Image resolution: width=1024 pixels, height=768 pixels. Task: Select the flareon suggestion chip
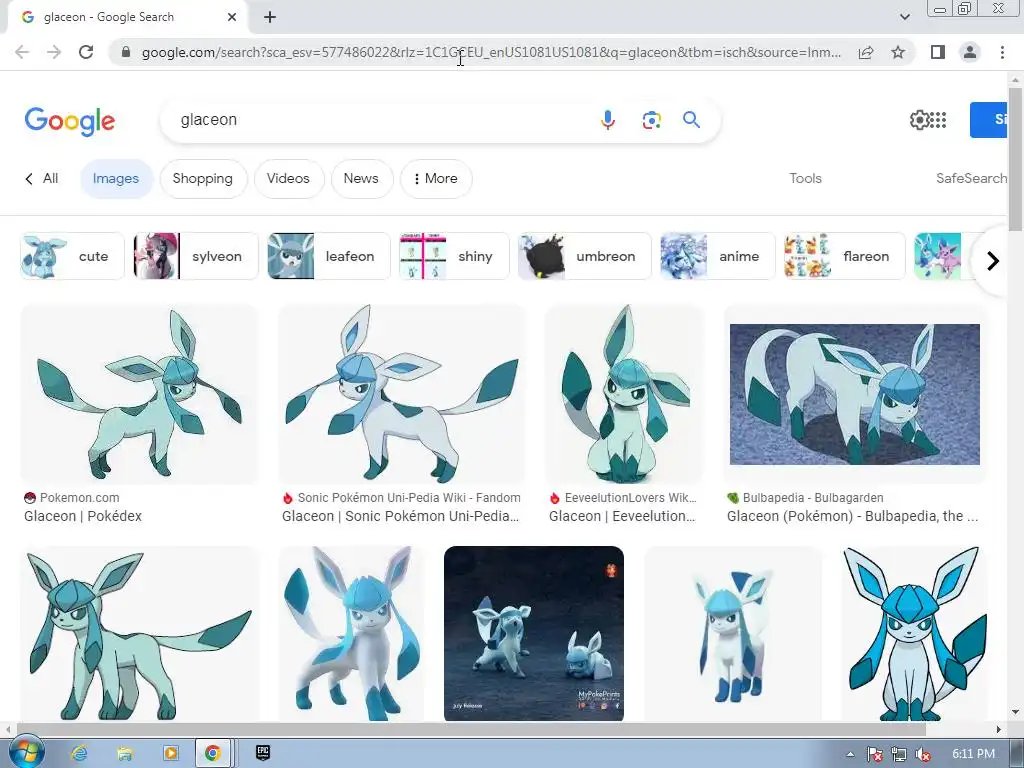coord(844,256)
